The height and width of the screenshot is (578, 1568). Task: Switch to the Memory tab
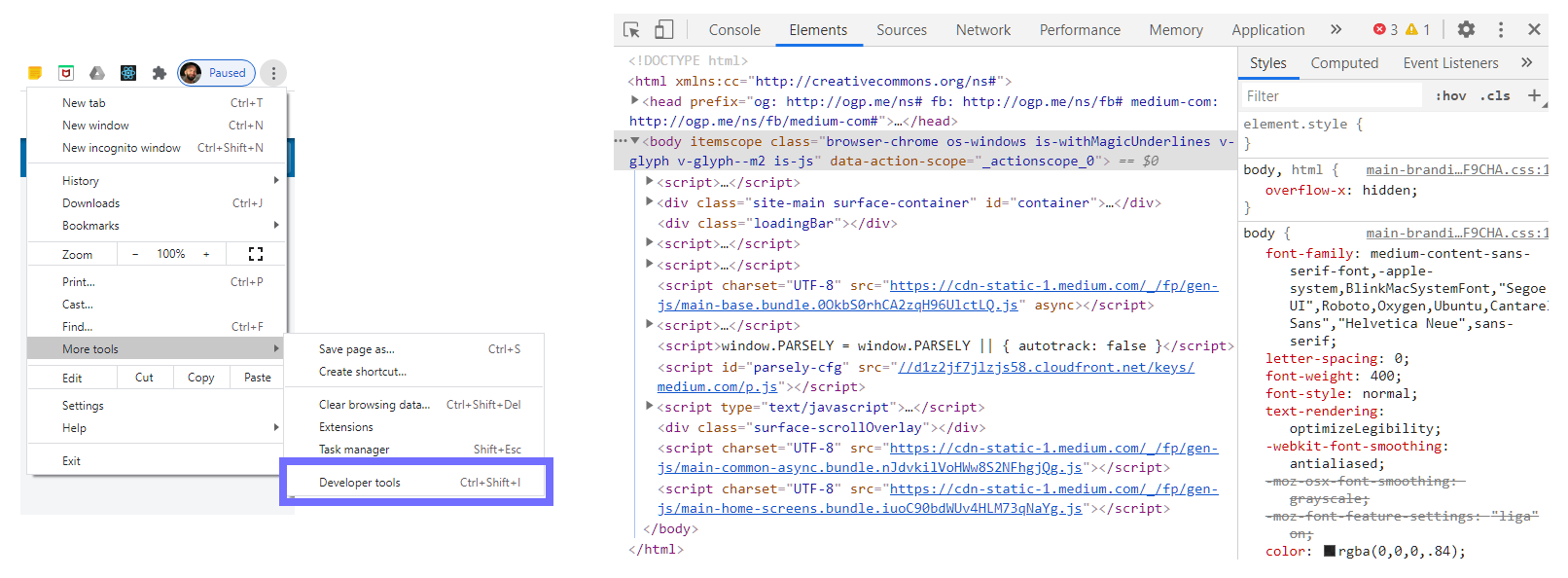1176,30
